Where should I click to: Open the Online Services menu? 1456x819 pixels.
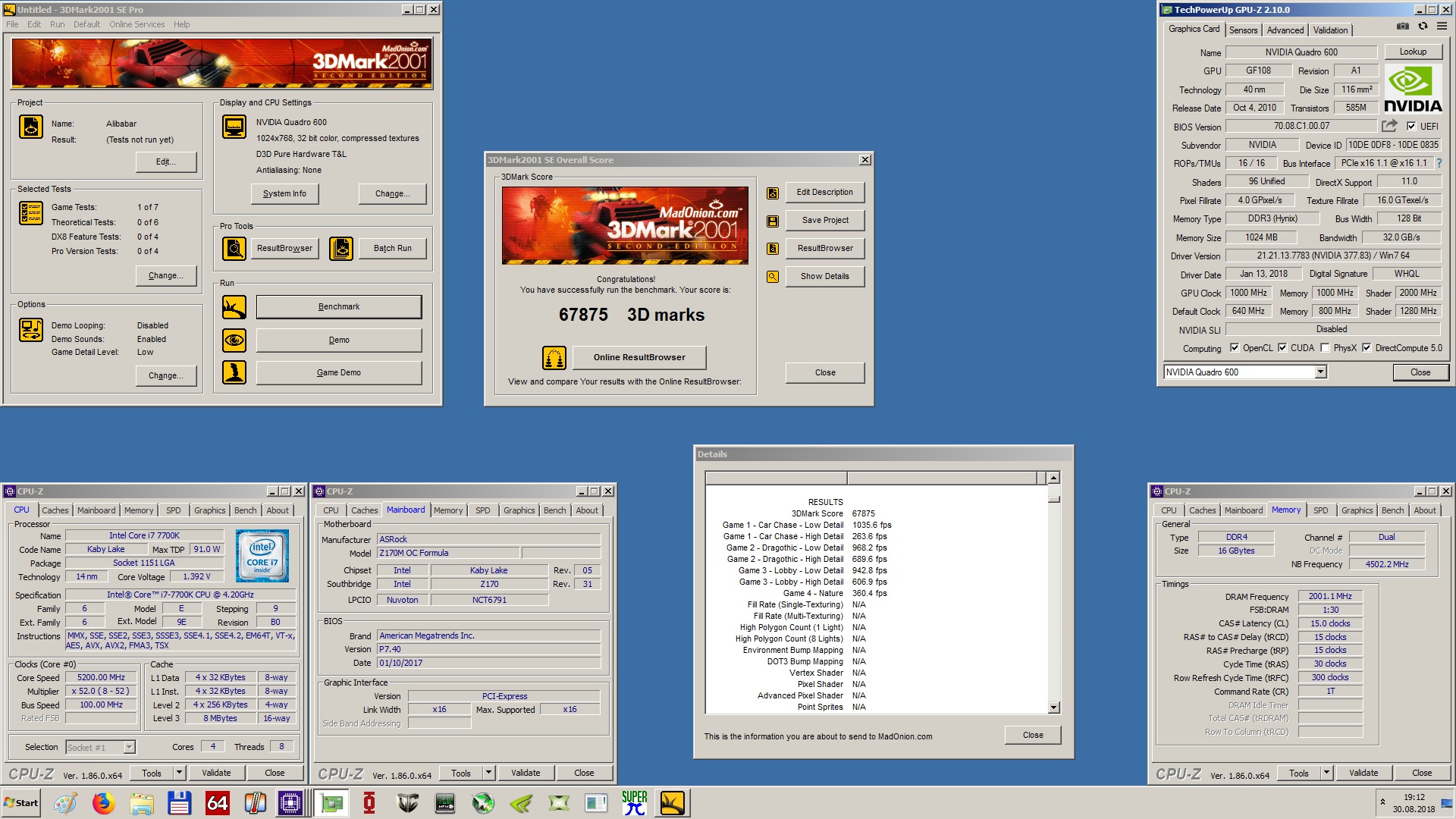point(136,24)
